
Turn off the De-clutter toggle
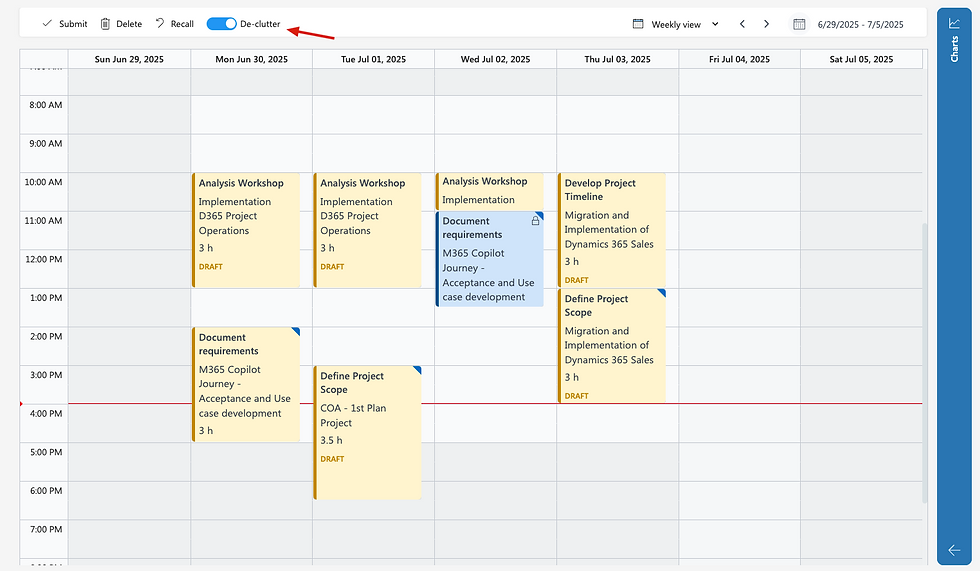(x=222, y=24)
